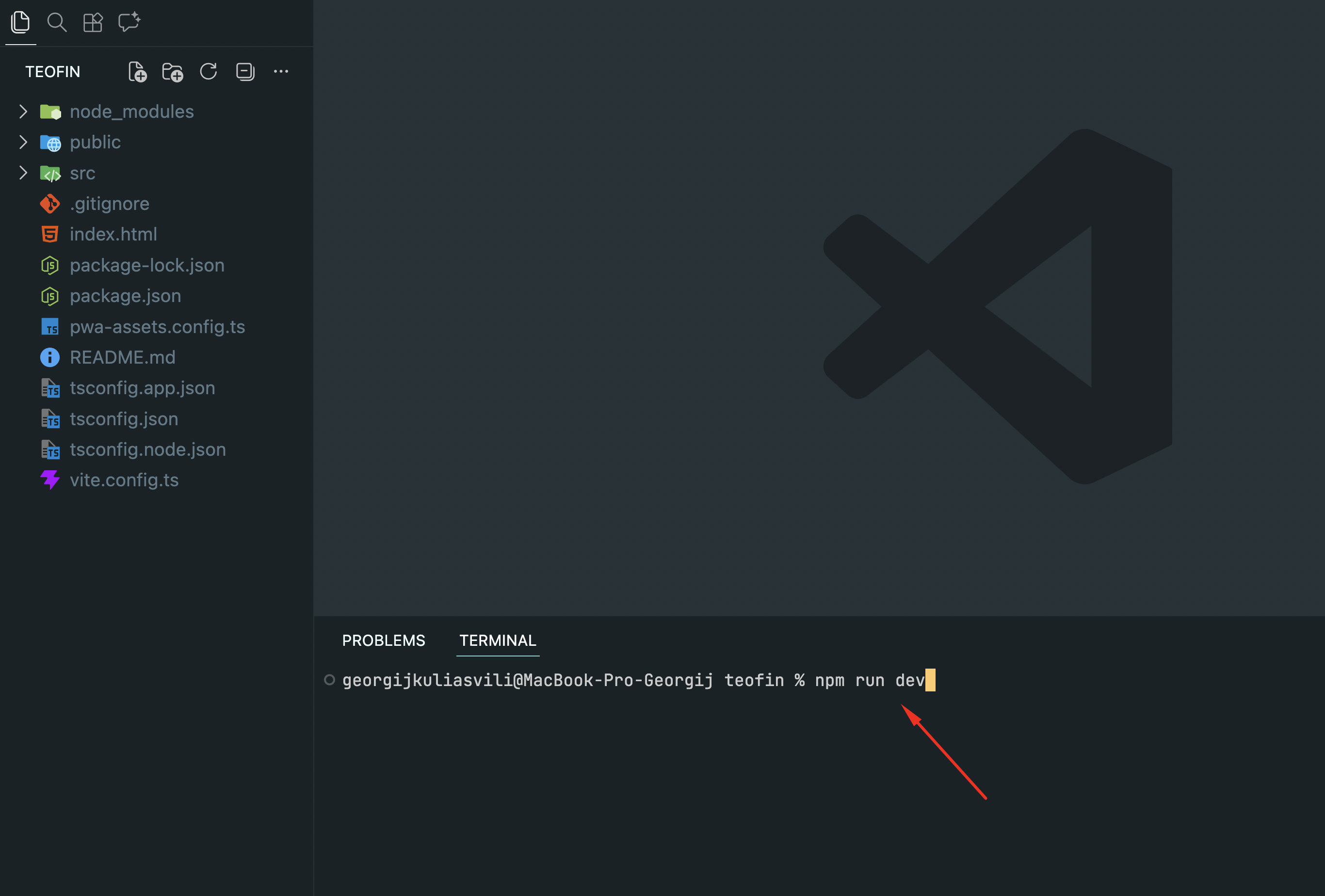1325x896 pixels.
Task: Switch to the PROBLEMS tab
Action: pyautogui.click(x=383, y=640)
